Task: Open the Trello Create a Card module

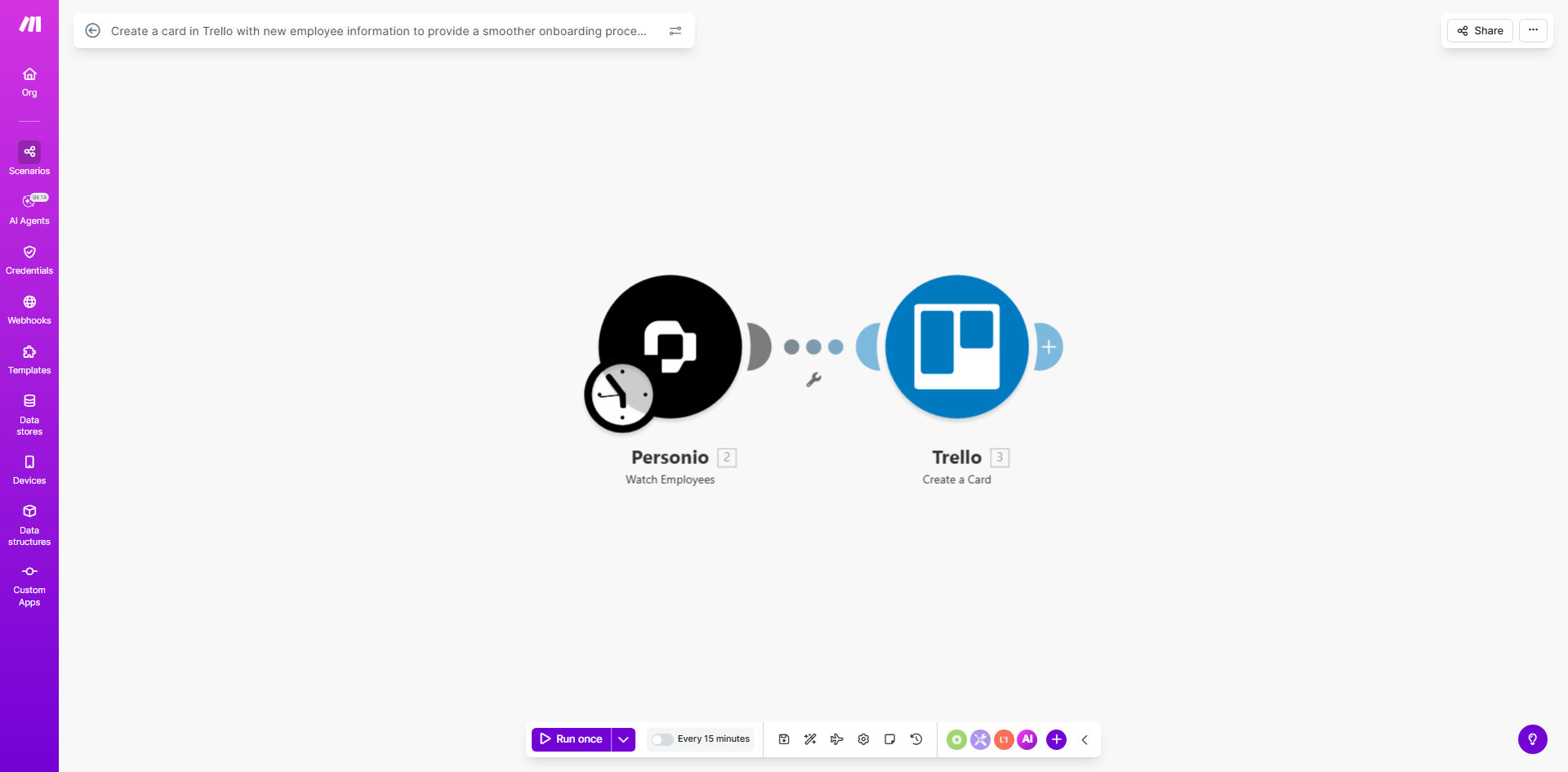Action: pos(957,346)
